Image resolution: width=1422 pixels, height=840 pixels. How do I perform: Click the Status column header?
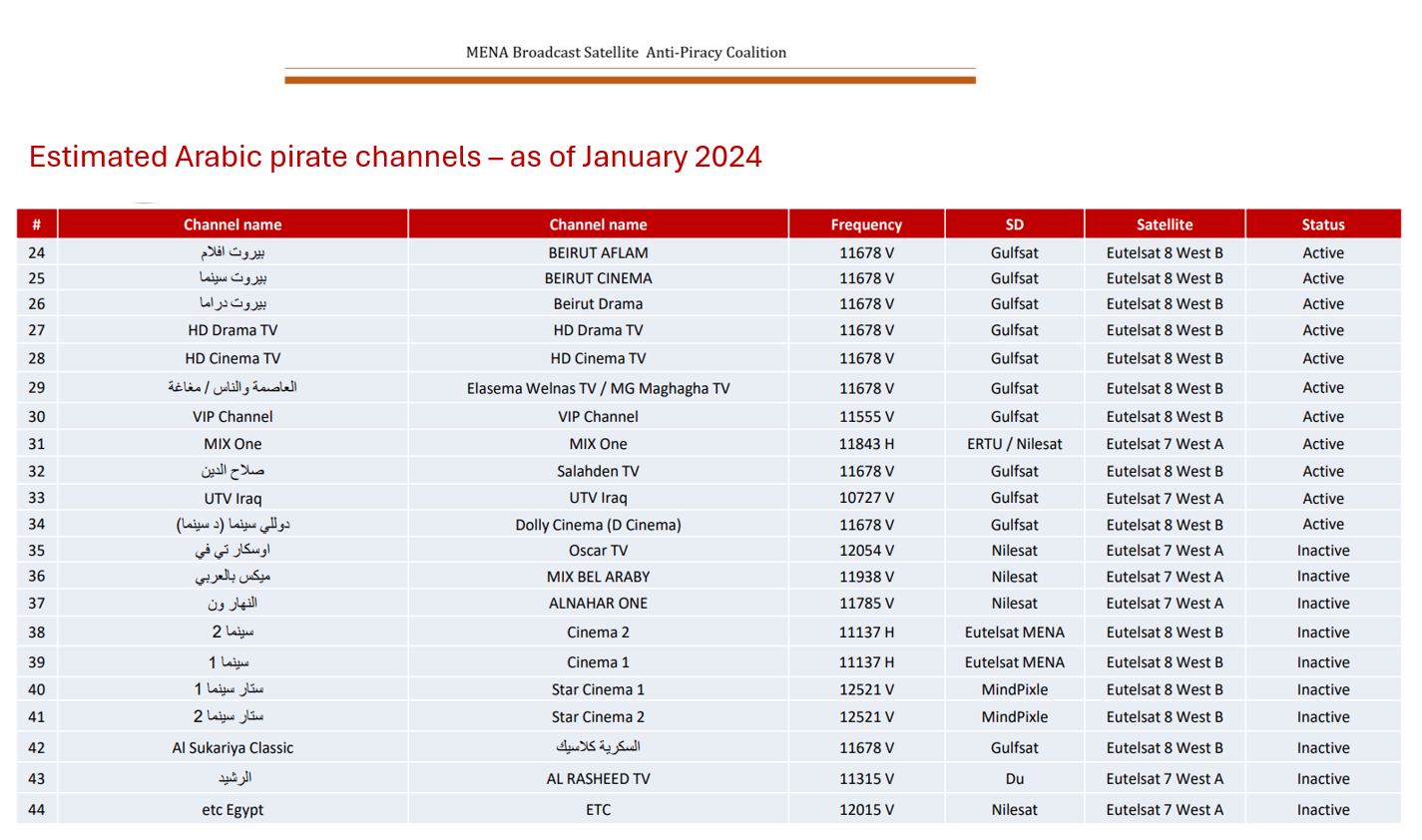[x=1322, y=224]
